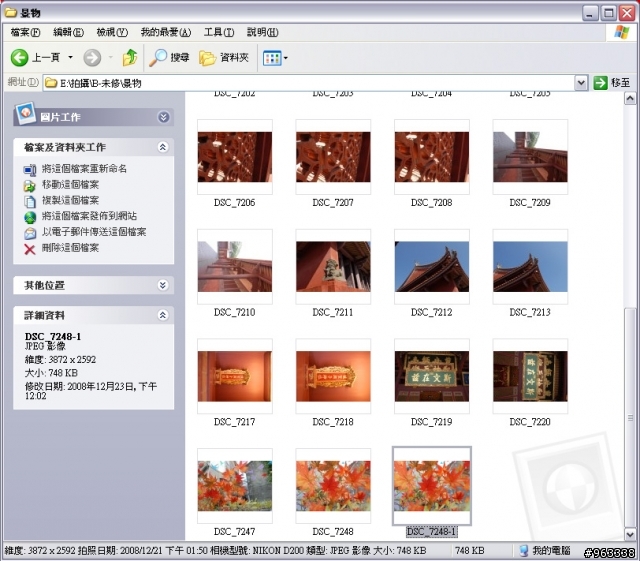The height and width of the screenshot is (561, 640).
Task: Select rotated sign thumbnail DSC_7220
Action: (530, 376)
